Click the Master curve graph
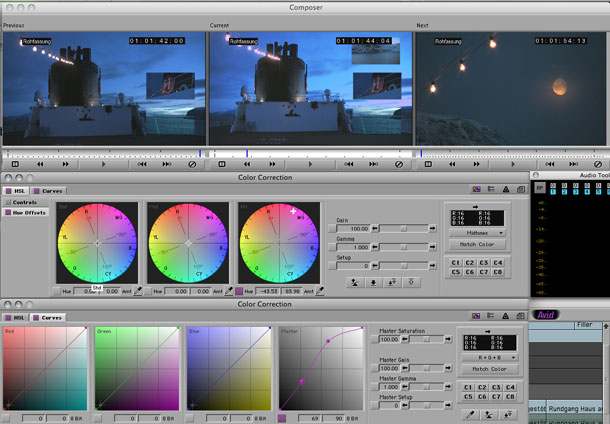The image size is (610, 424). pos(321,368)
